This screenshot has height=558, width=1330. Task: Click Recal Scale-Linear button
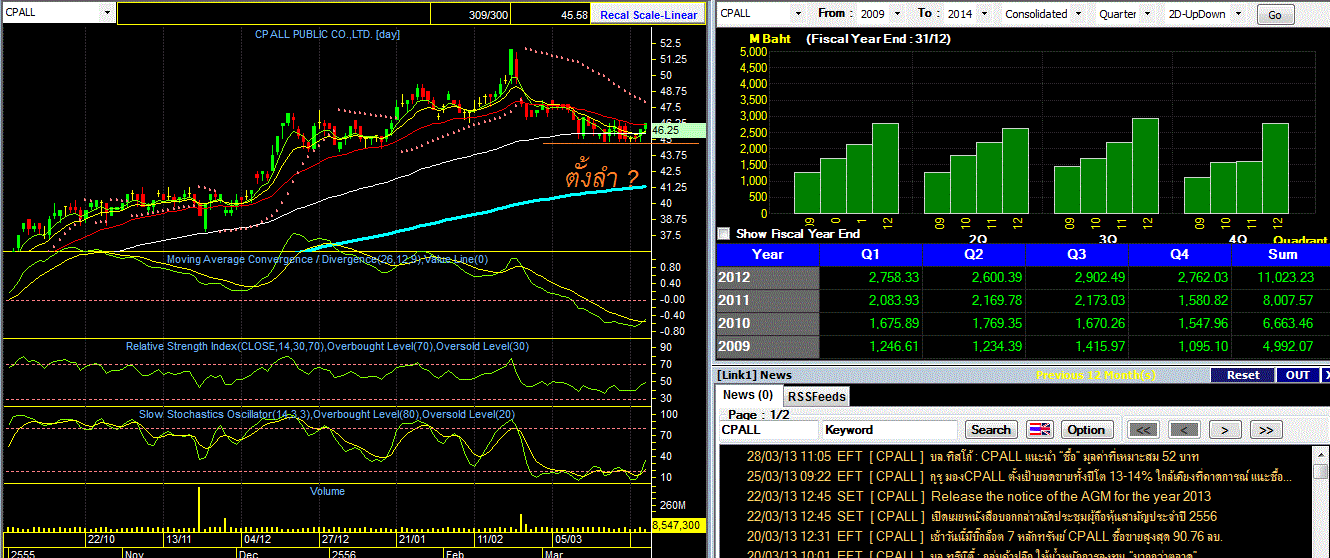pyautogui.click(x=648, y=15)
